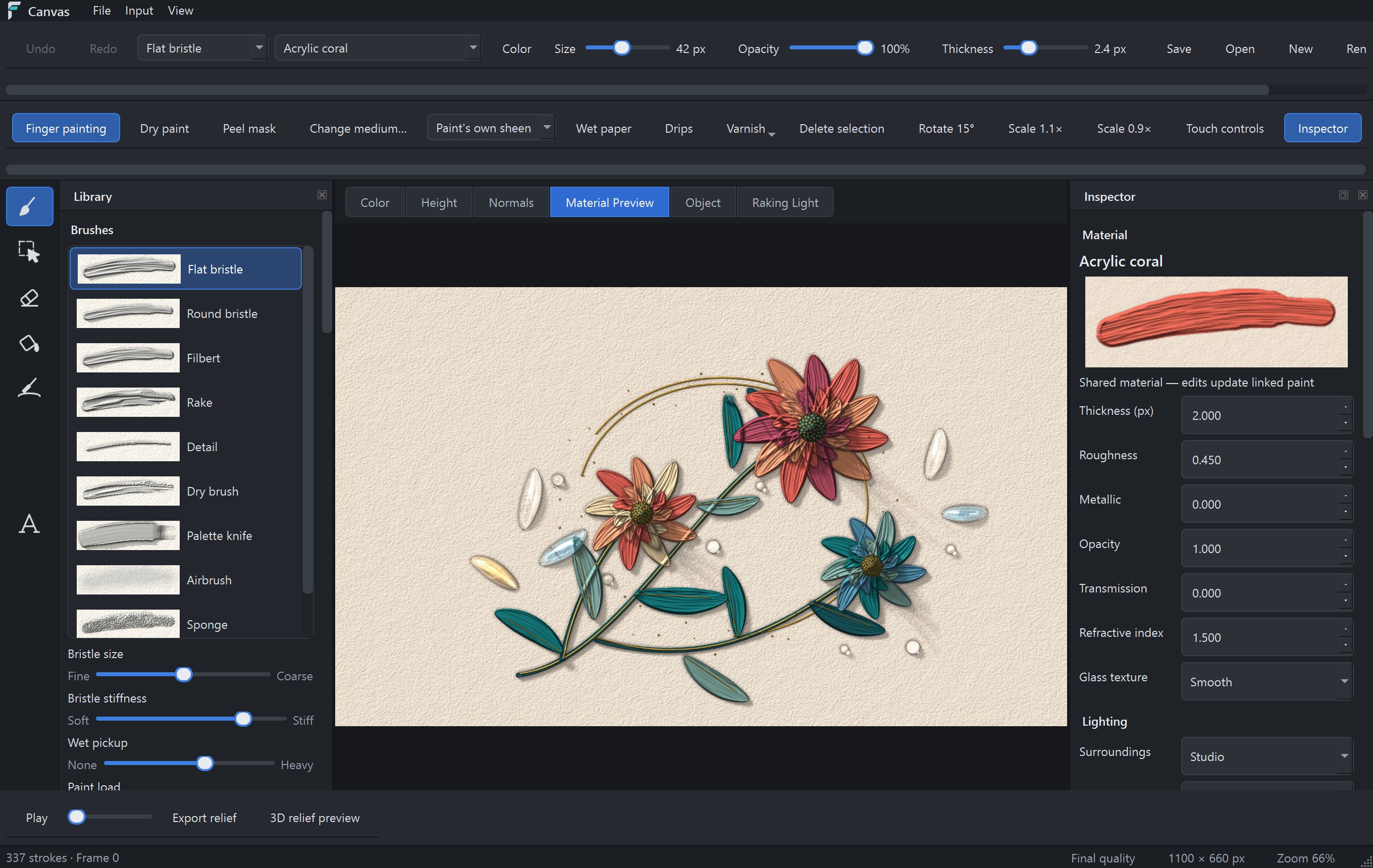Screen dimensions: 1373x868
Task: Click the Opacity slider in the top toolbar
Action: click(x=831, y=48)
